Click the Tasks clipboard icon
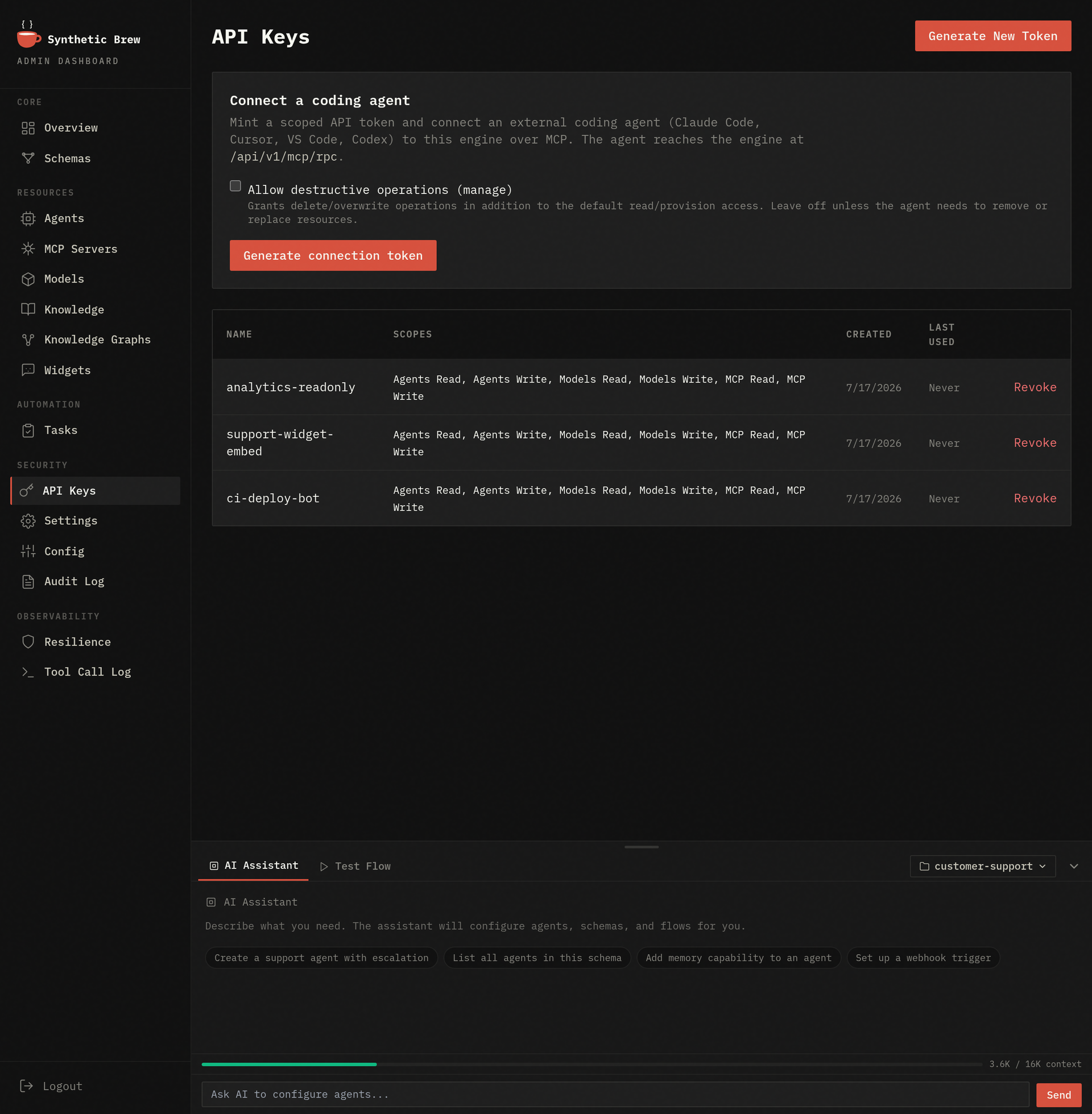1092x1114 pixels. click(x=28, y=430)
